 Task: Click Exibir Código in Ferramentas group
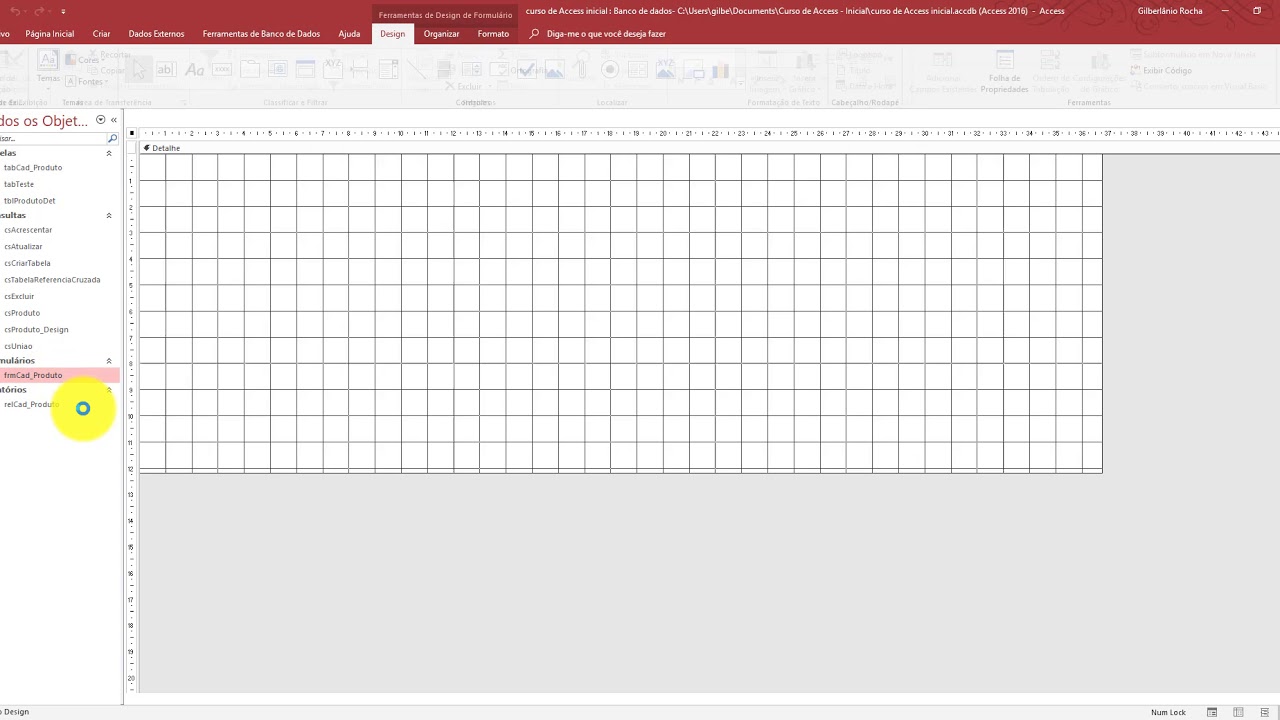1160,71
